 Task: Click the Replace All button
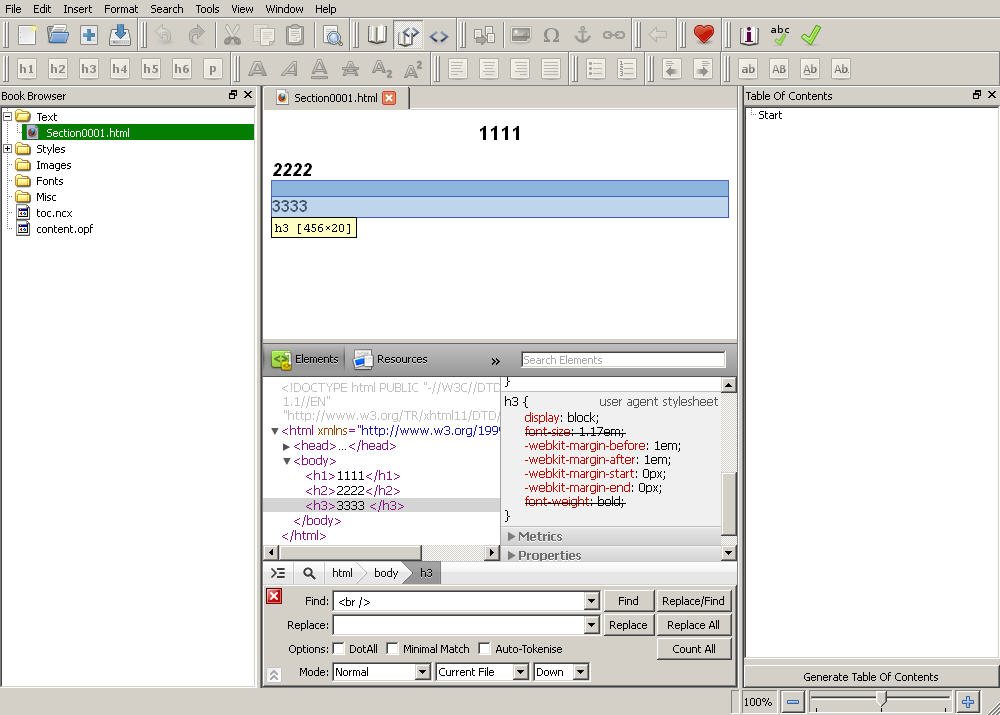pos(693,625)
